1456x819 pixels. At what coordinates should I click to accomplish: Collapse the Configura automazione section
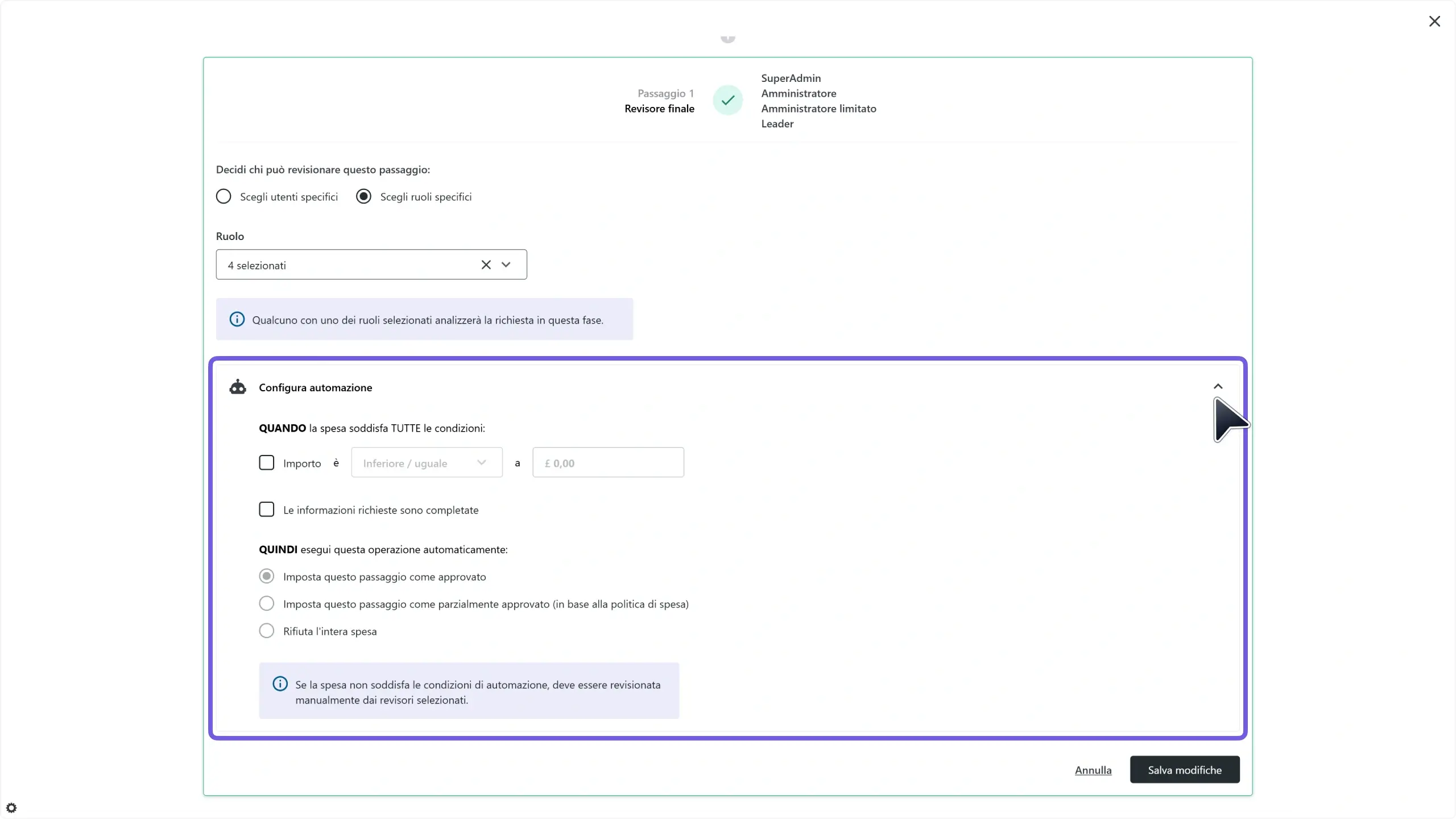point(1218,387)
